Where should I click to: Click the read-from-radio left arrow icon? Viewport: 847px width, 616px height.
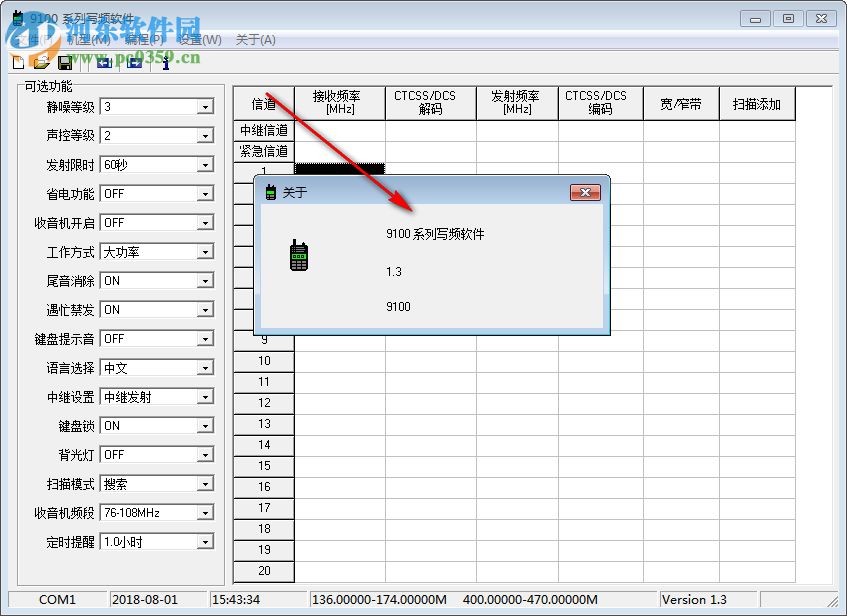pos(104,63)
